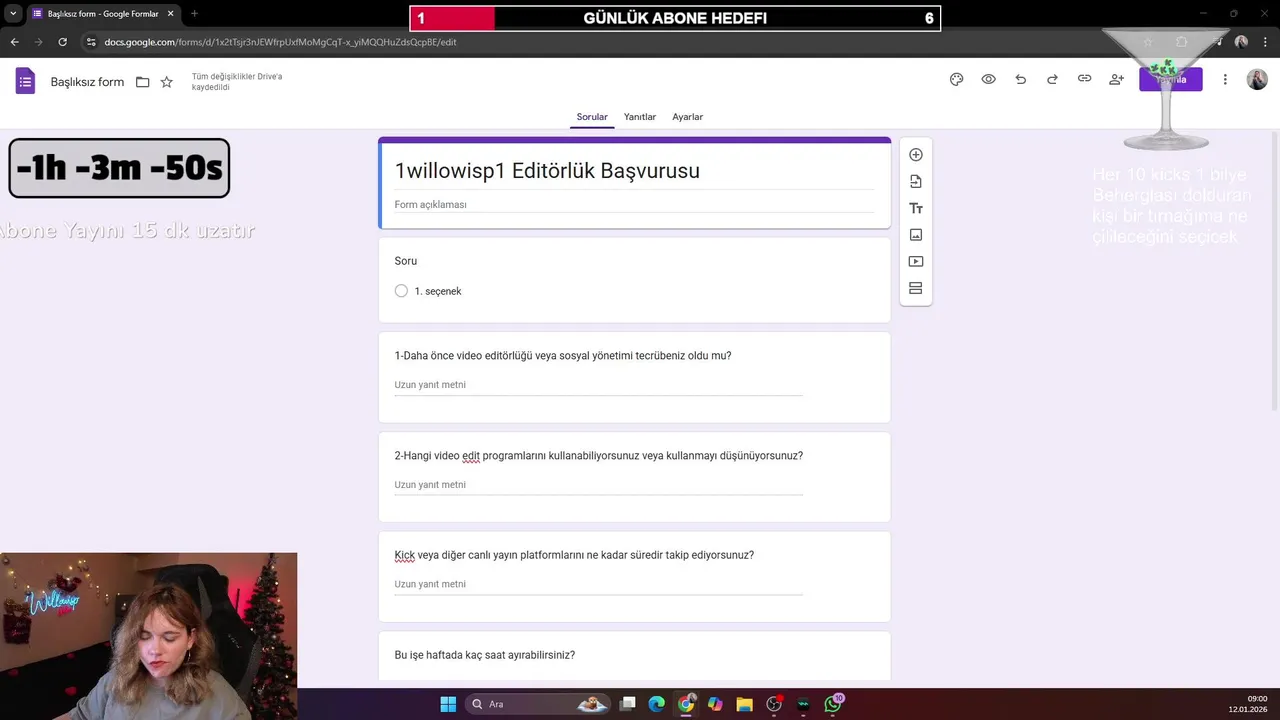Open File Explorer from the taskbar
The width and height of the screenshot is (1280, 720).
pyautogui.click(x=744, y=704)
